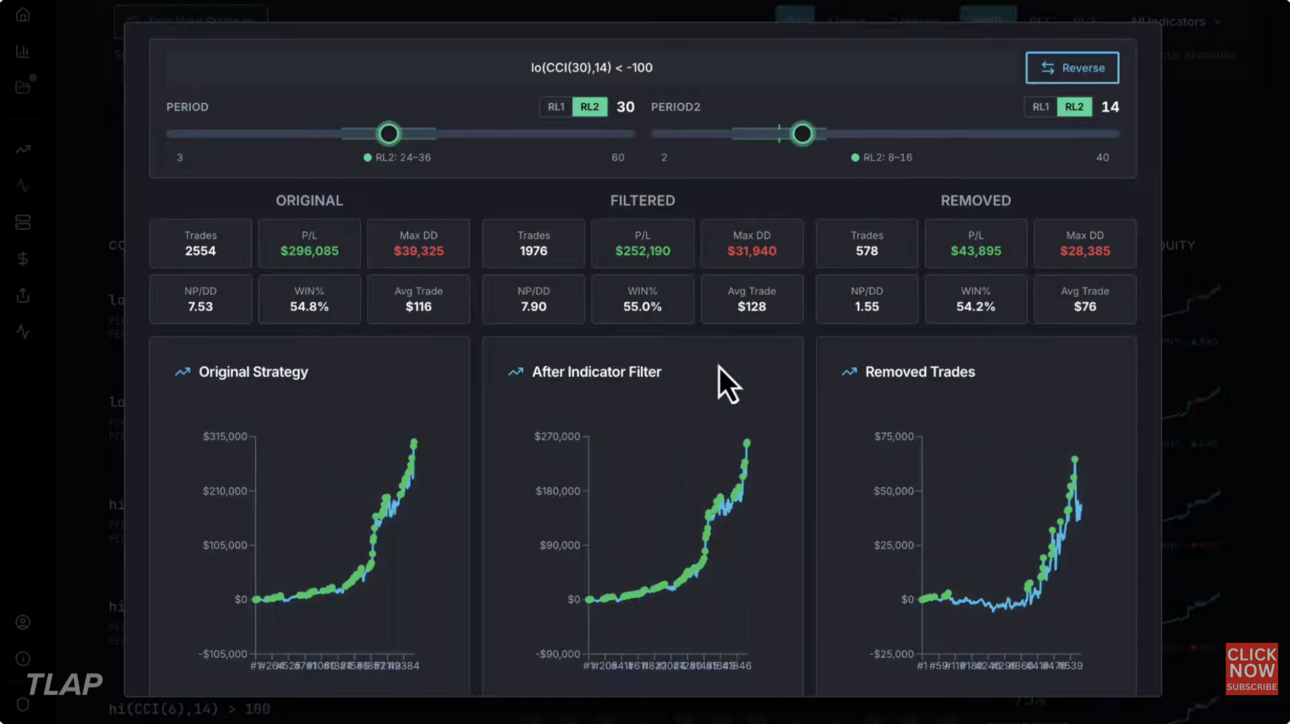Open the stacked server icon in the sidebar
Image resolution: width=1290 pixels, height=724 pixels.
23,222
